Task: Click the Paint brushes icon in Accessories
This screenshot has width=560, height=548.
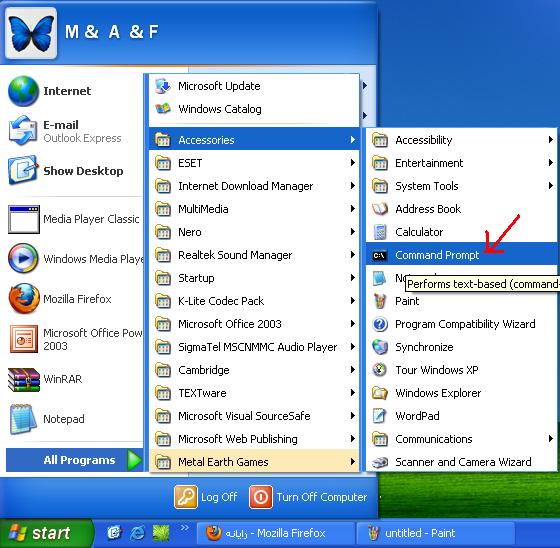Action: tap(380, 301)
